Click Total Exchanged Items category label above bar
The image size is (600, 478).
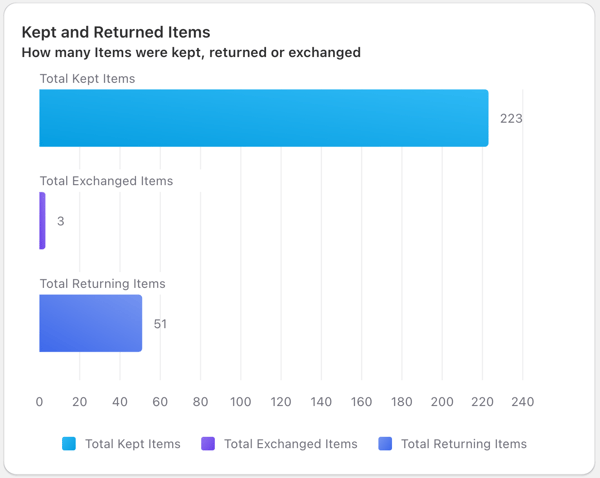point(106,181)
